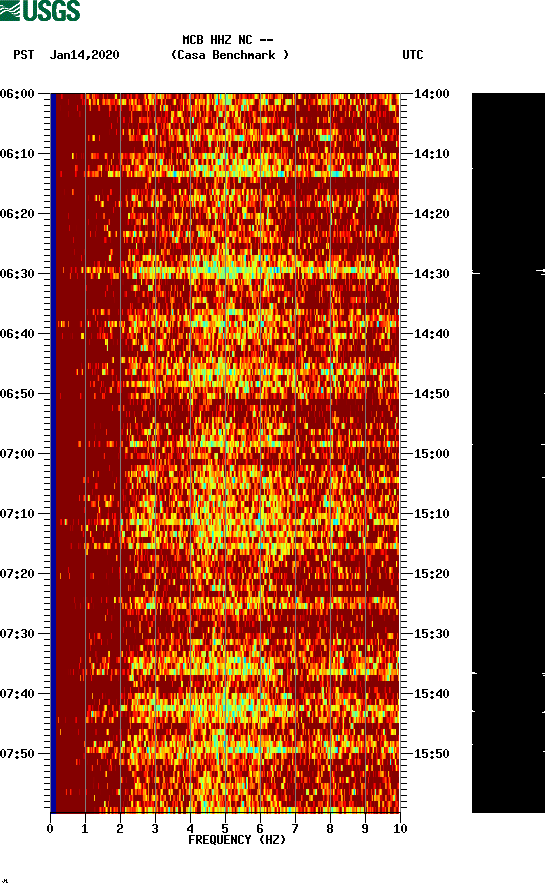Click the blue low-frequency band at spectrogram edge
The image size is (552, 892).
click(x=53, y=453)
